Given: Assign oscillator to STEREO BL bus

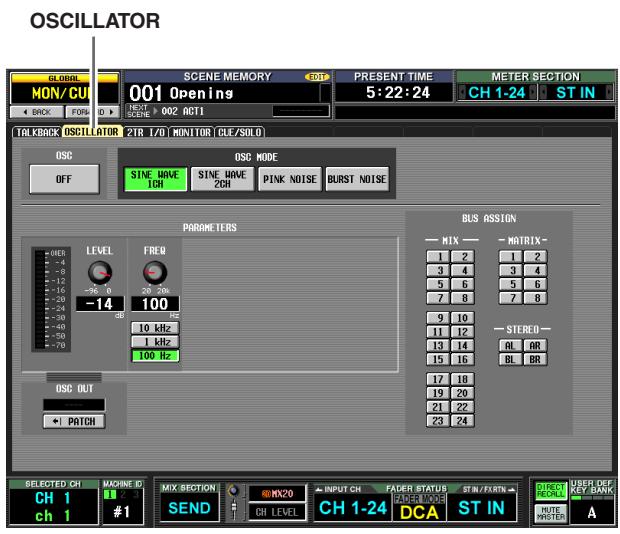Looking at the screenshot, I should pyautogui.click(x=511, y=359).
